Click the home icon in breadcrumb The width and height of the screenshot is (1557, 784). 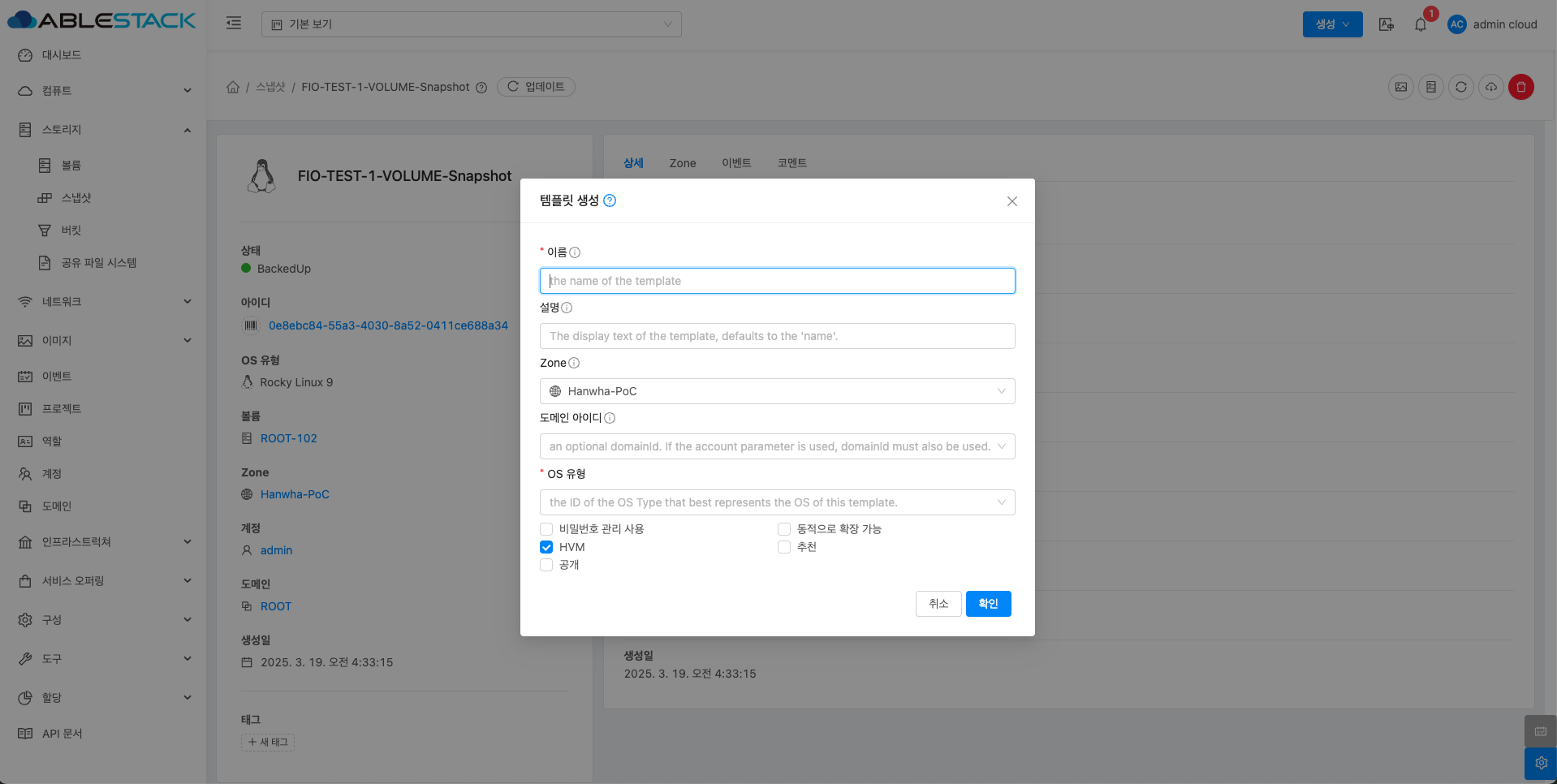[x=233, y=87]
